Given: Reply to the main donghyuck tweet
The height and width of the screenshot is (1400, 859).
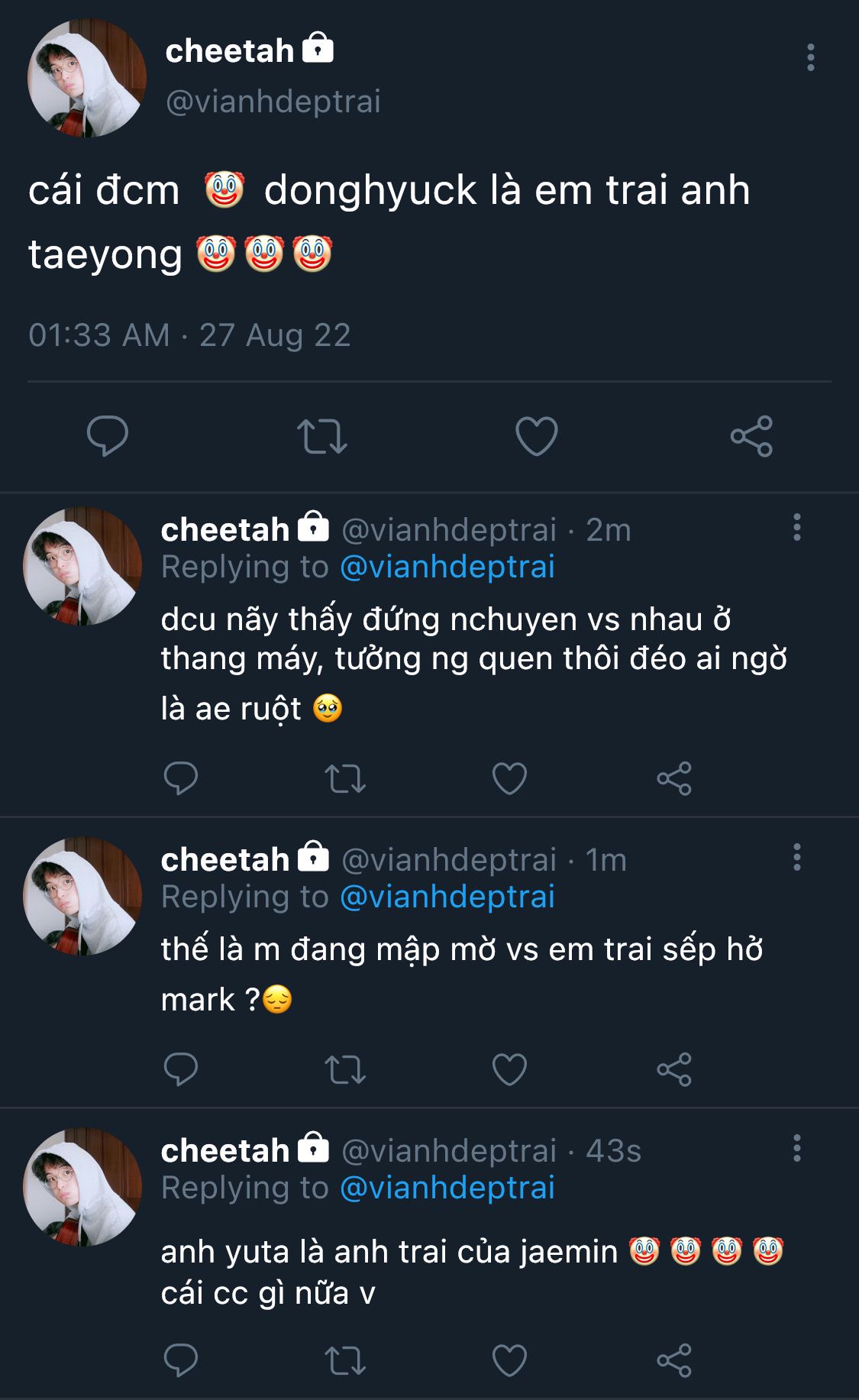Looking at the screenshot, I should (x=108, y=436).
